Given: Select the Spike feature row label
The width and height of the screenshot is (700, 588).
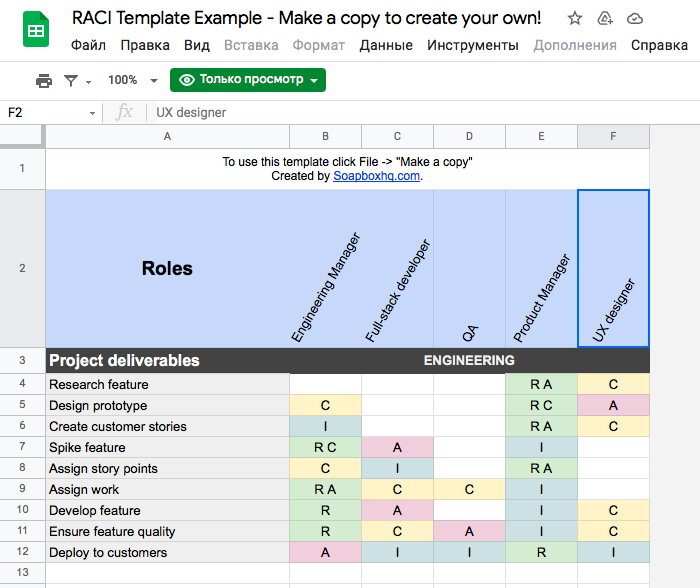Looking at the screenshot, I should pos(167,447).
